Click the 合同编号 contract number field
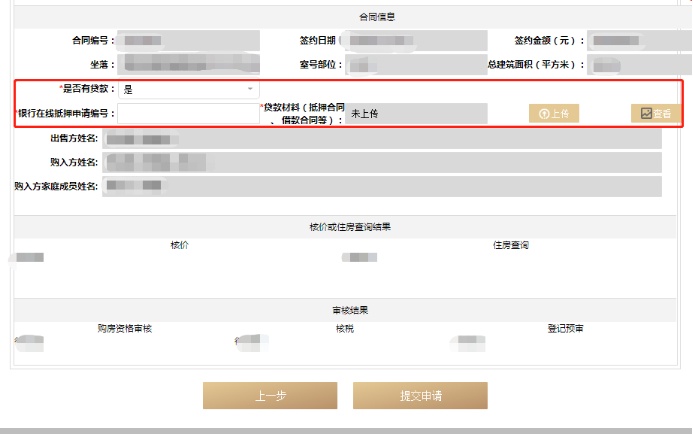This screenshot has height=434, width=693. point(188,41)
